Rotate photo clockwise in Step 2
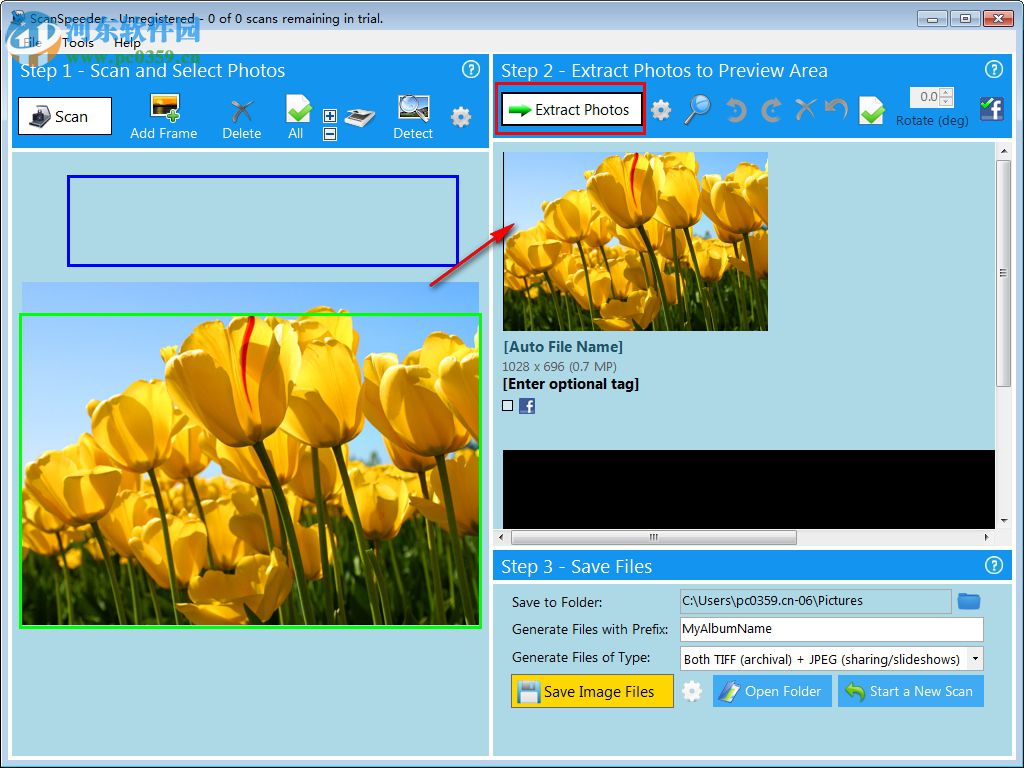The image size is (1024, 768). click(771, 110)
